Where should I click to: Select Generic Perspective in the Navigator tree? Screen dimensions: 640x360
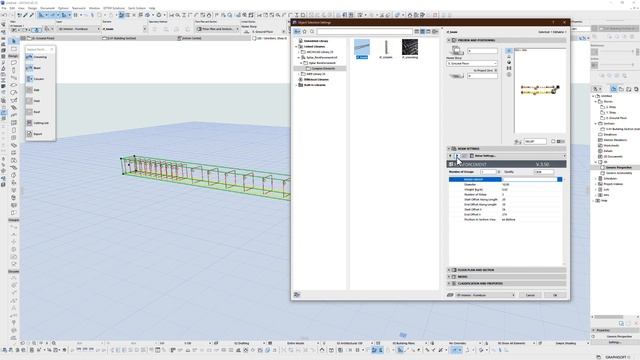(618, 167)
